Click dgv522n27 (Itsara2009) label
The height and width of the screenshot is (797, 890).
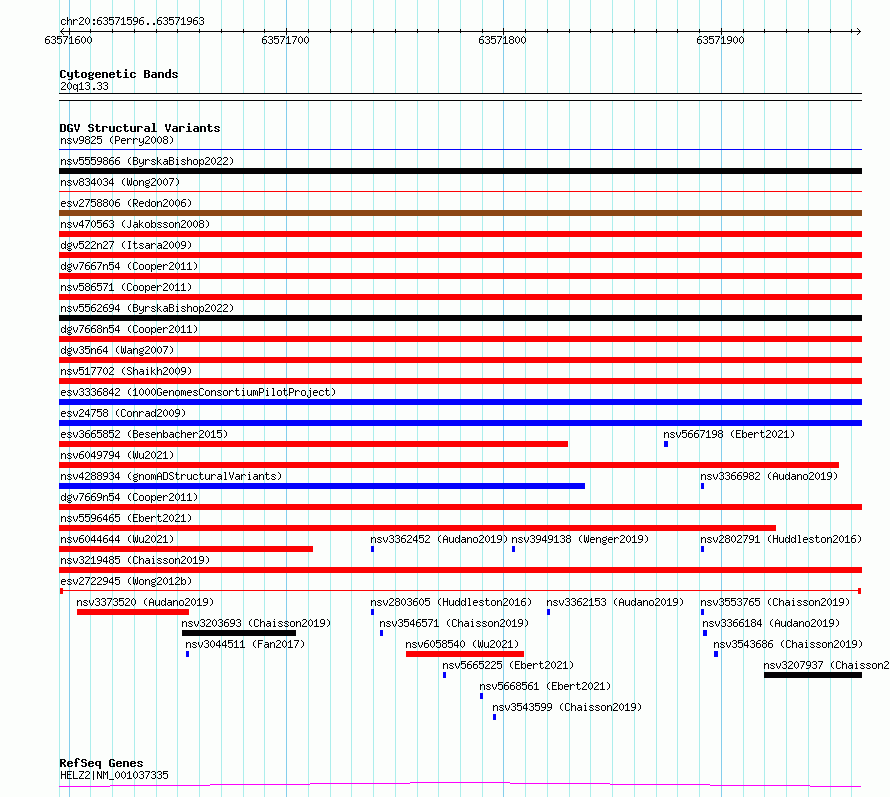pyautogui.click(x=126, y=245)
